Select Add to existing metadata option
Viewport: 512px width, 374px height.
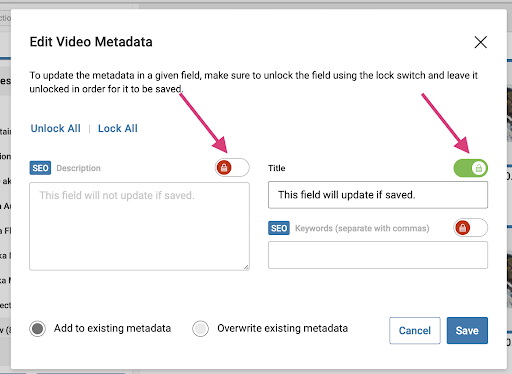click(37, 329)
